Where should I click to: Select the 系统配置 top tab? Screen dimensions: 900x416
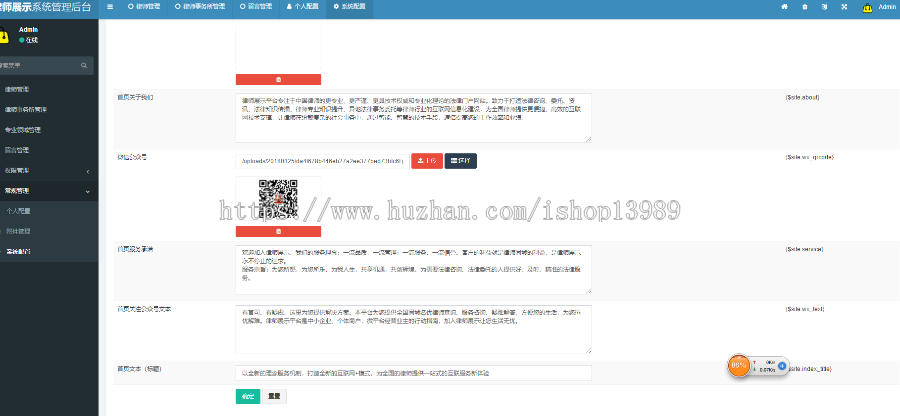349,7
